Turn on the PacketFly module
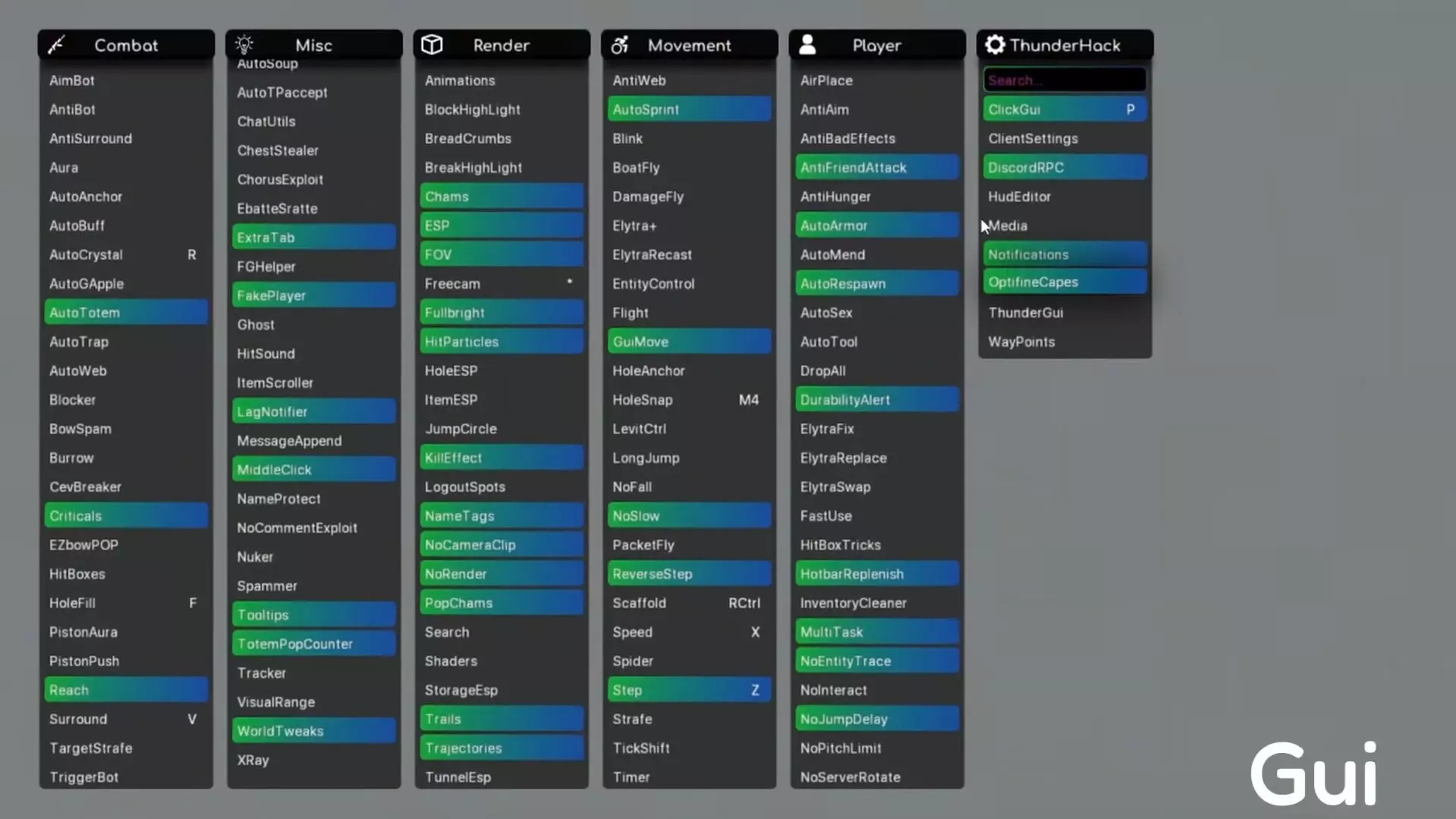 pos(690,545)
